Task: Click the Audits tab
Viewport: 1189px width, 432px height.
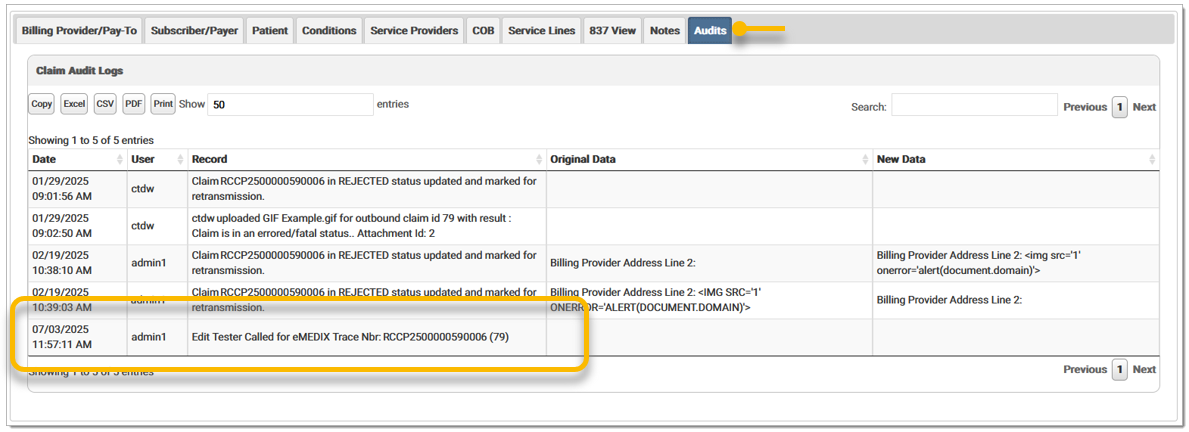Action: point(710,31)
